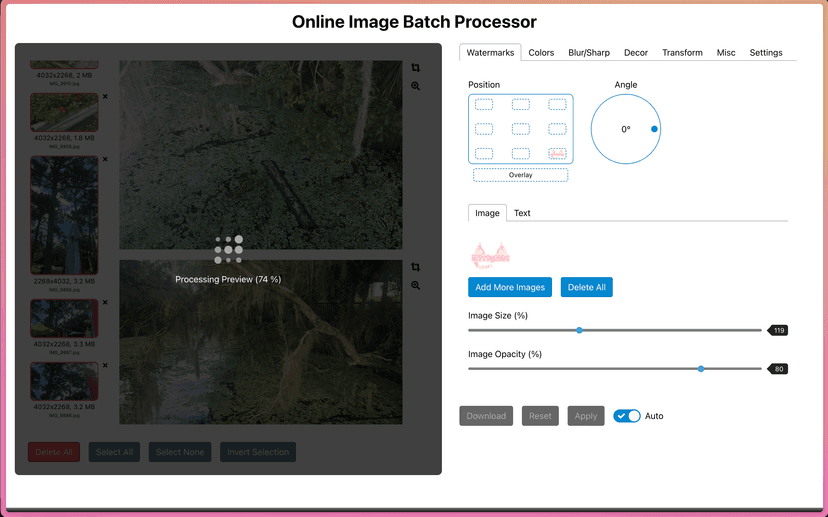Set watermark position to top-left cell
Screen dimensions: 828x517
(x=484, y=105)
